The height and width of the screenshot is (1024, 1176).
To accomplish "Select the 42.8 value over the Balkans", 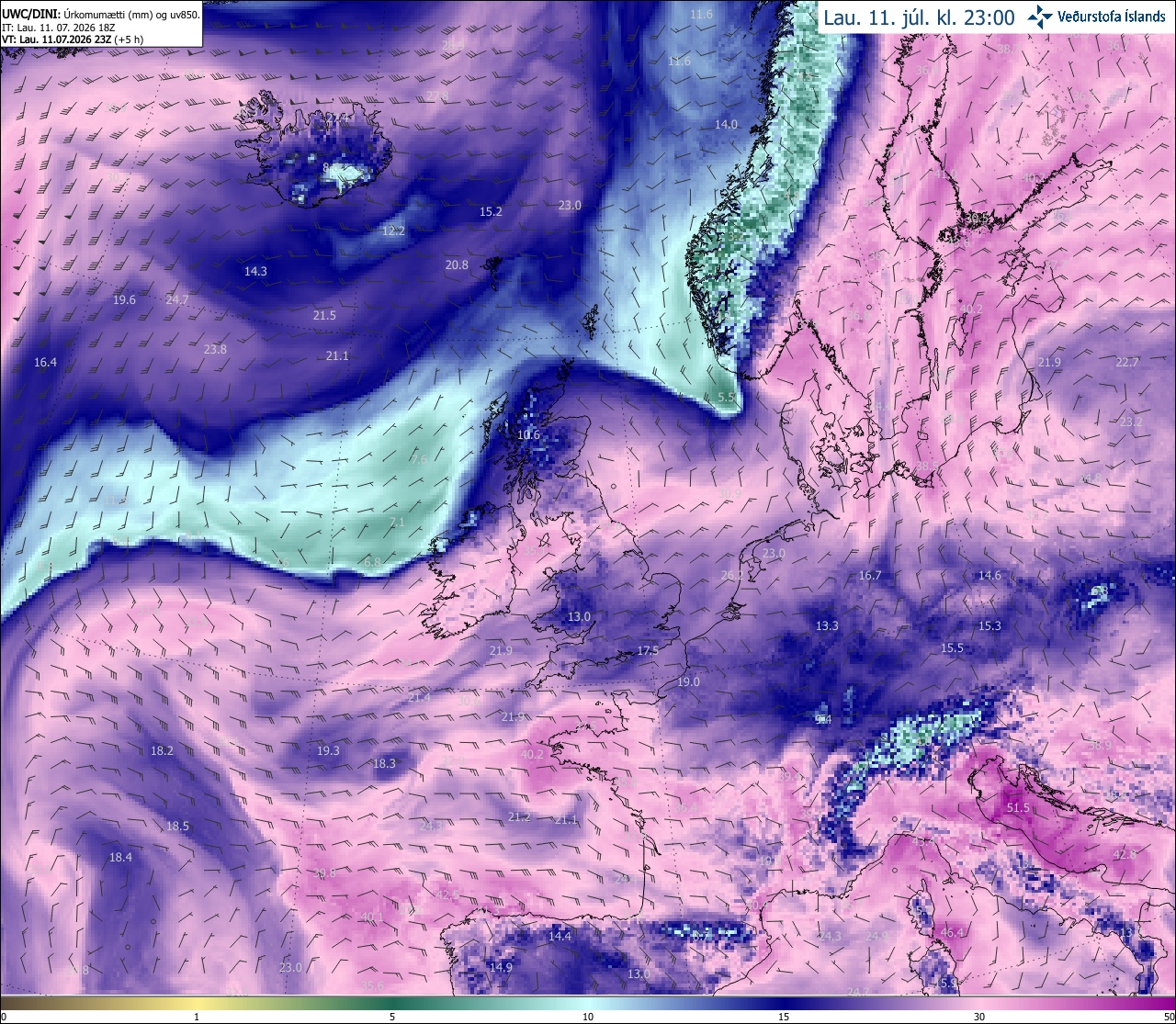I will click(x=1125, y=854).
